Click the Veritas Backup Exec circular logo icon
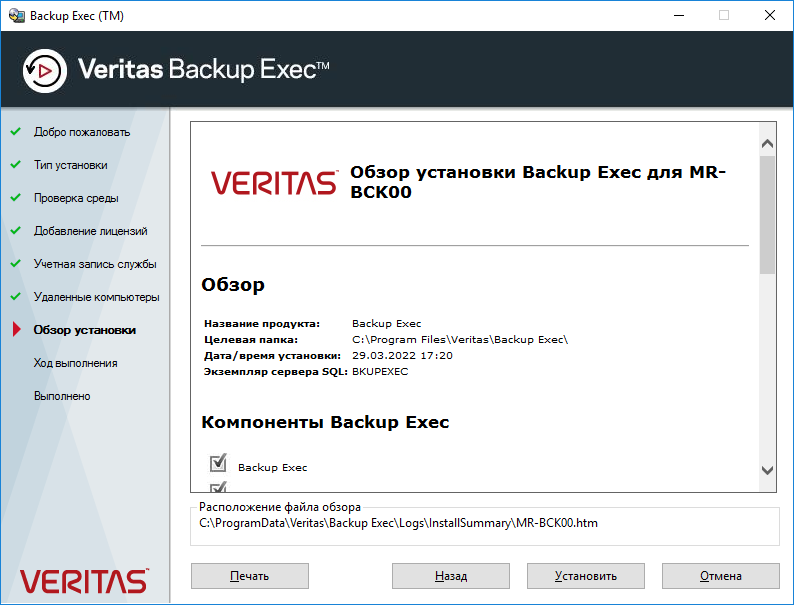The image size is (794, 605). coord(45,70)
